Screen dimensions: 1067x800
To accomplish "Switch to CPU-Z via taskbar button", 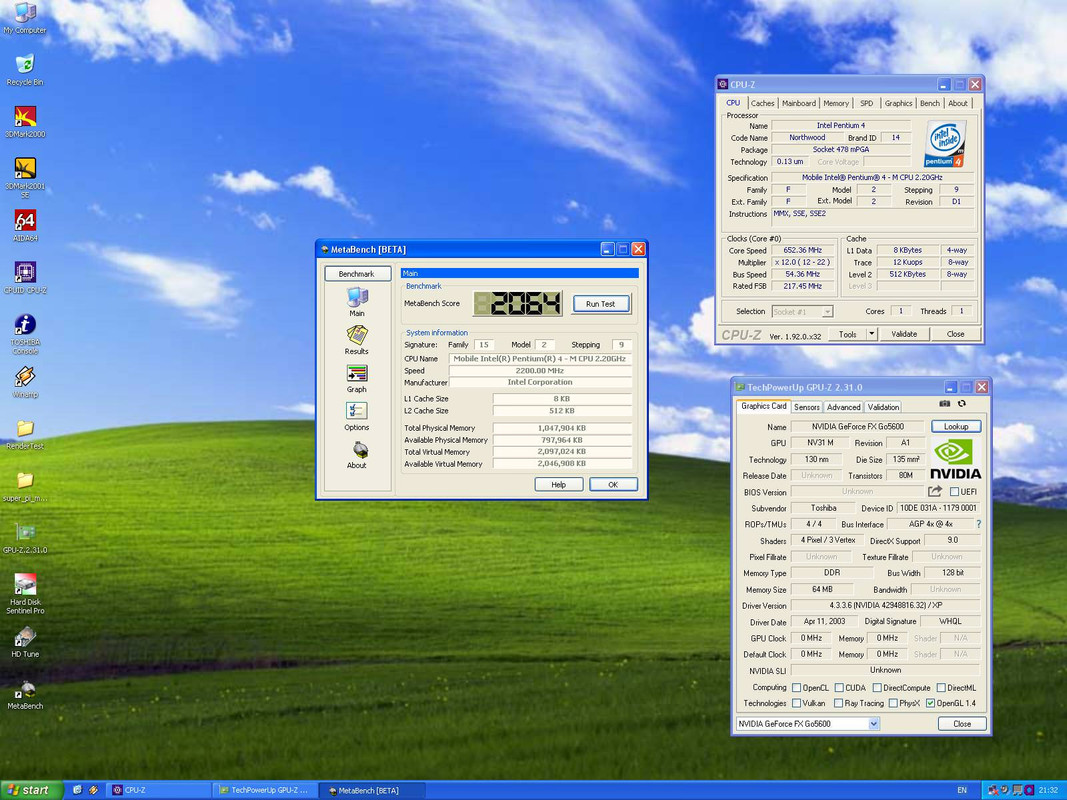I will point(157,790).
